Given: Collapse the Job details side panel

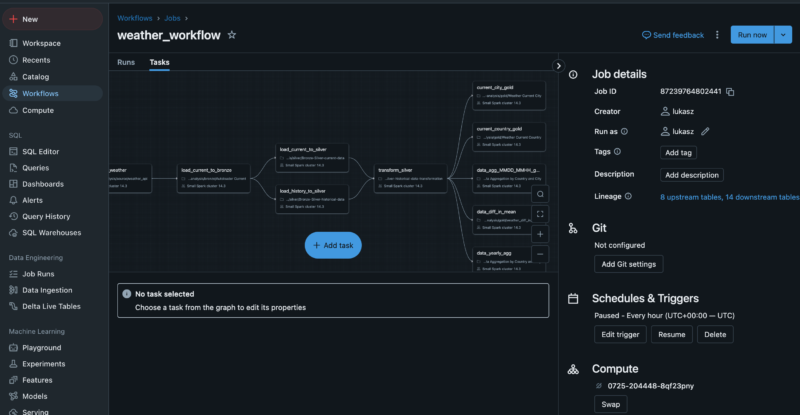Looking at the screenshot, I should coord(558,66).
